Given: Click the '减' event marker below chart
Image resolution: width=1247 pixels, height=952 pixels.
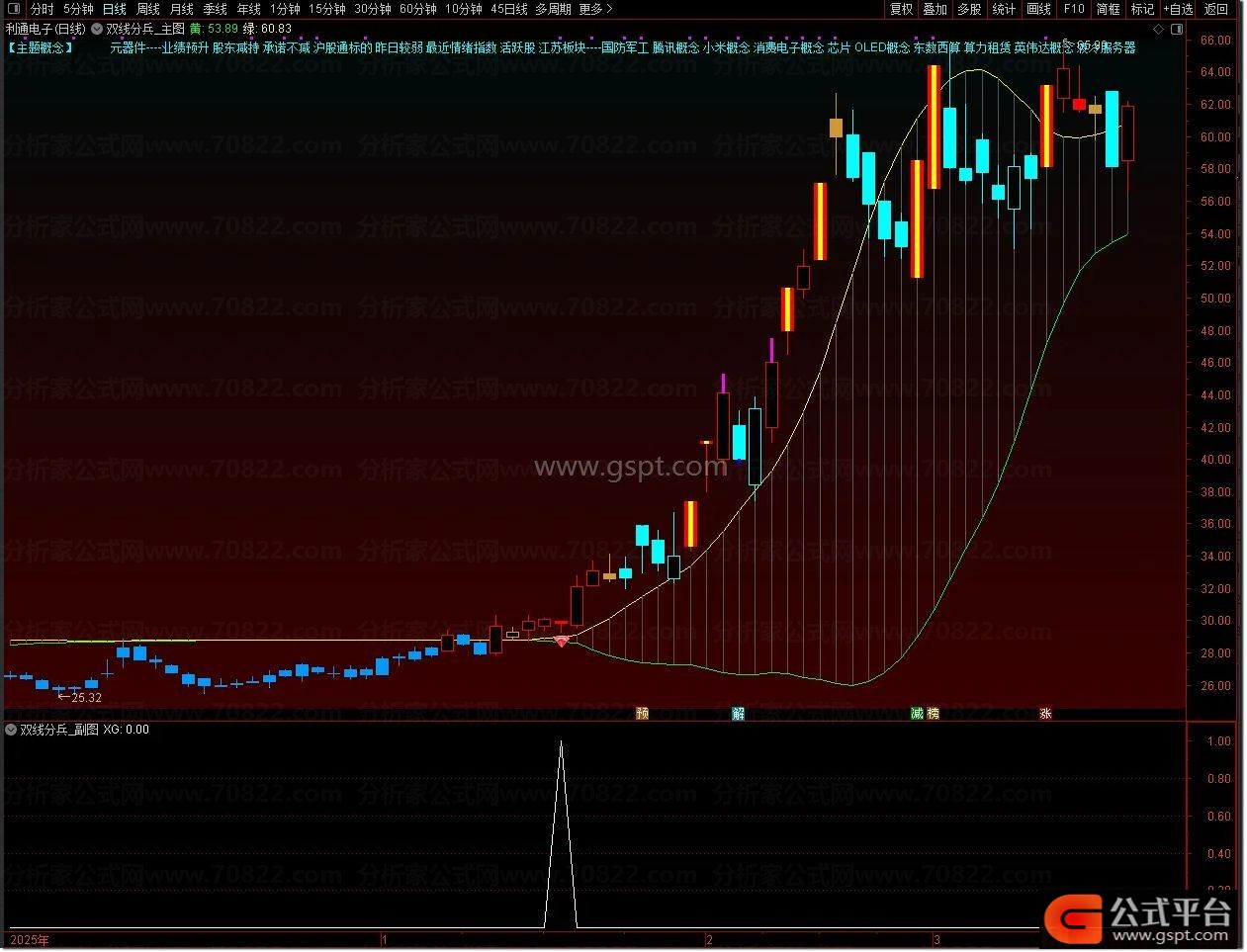Looking at the screenshot, I should click(917, 713).
